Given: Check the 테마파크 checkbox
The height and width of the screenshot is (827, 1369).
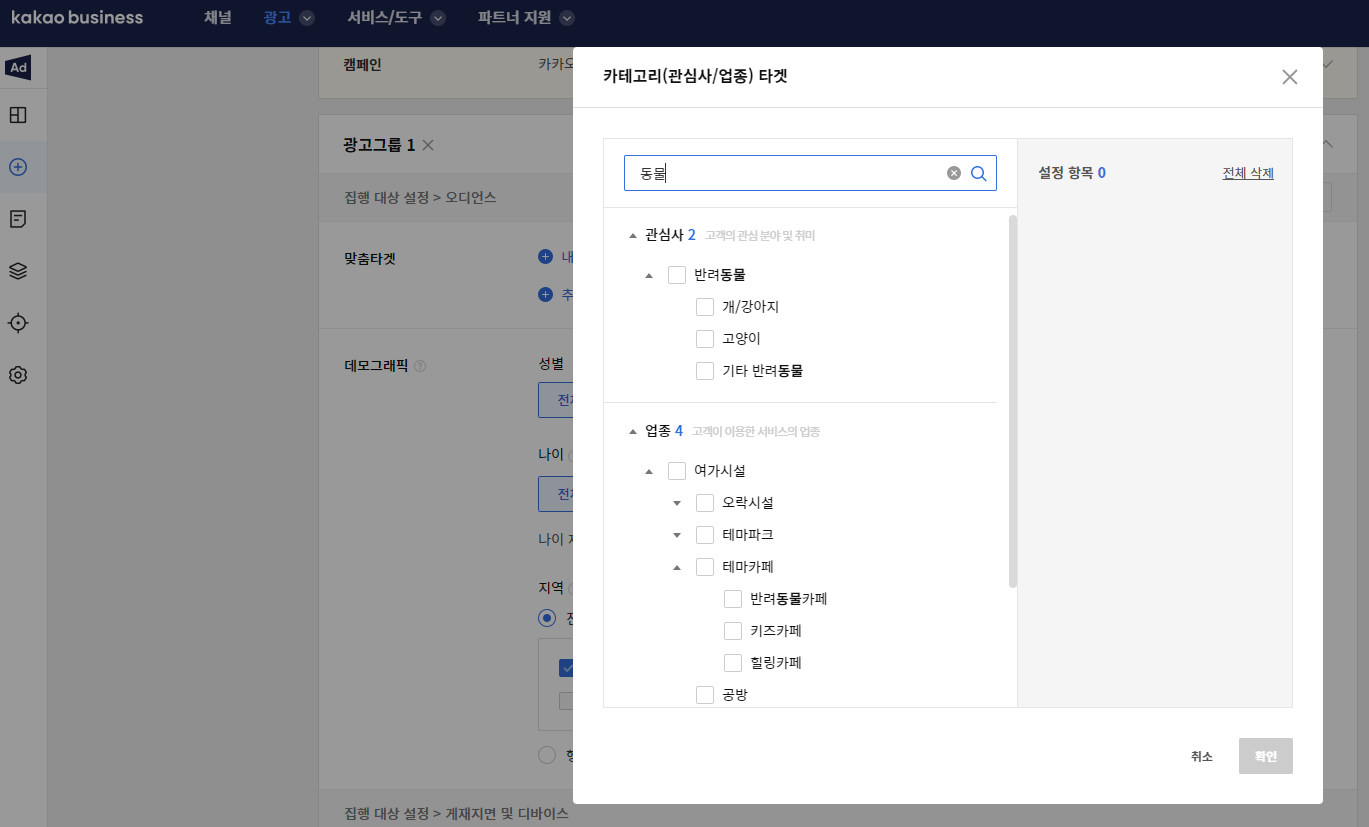Looking at the screenshot, I should [x=705, y=535].
